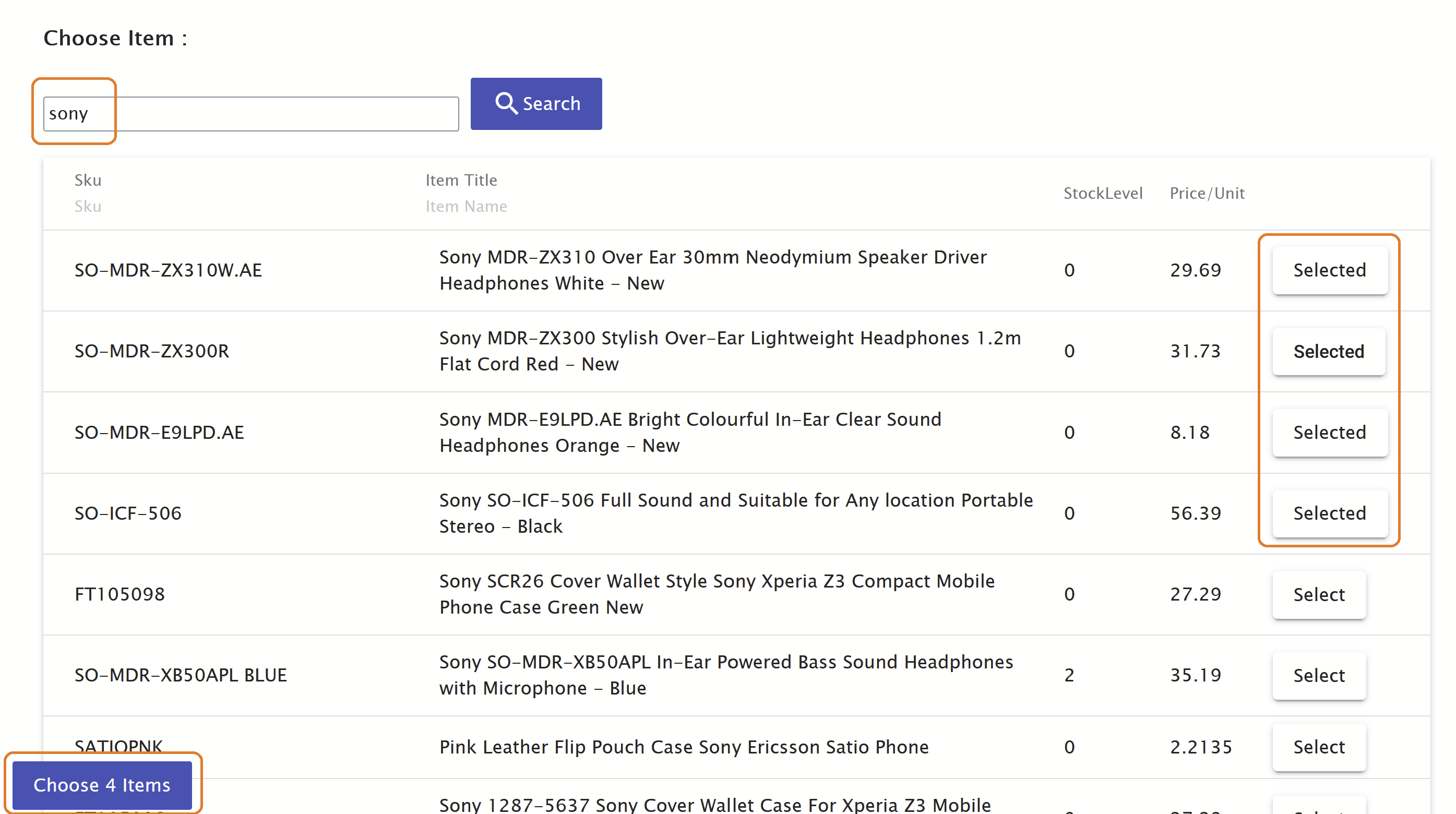1456x814 pixels.
Task: Select the Pink Leather Flip Pouch Case
Action: [x=1319, y=747]
